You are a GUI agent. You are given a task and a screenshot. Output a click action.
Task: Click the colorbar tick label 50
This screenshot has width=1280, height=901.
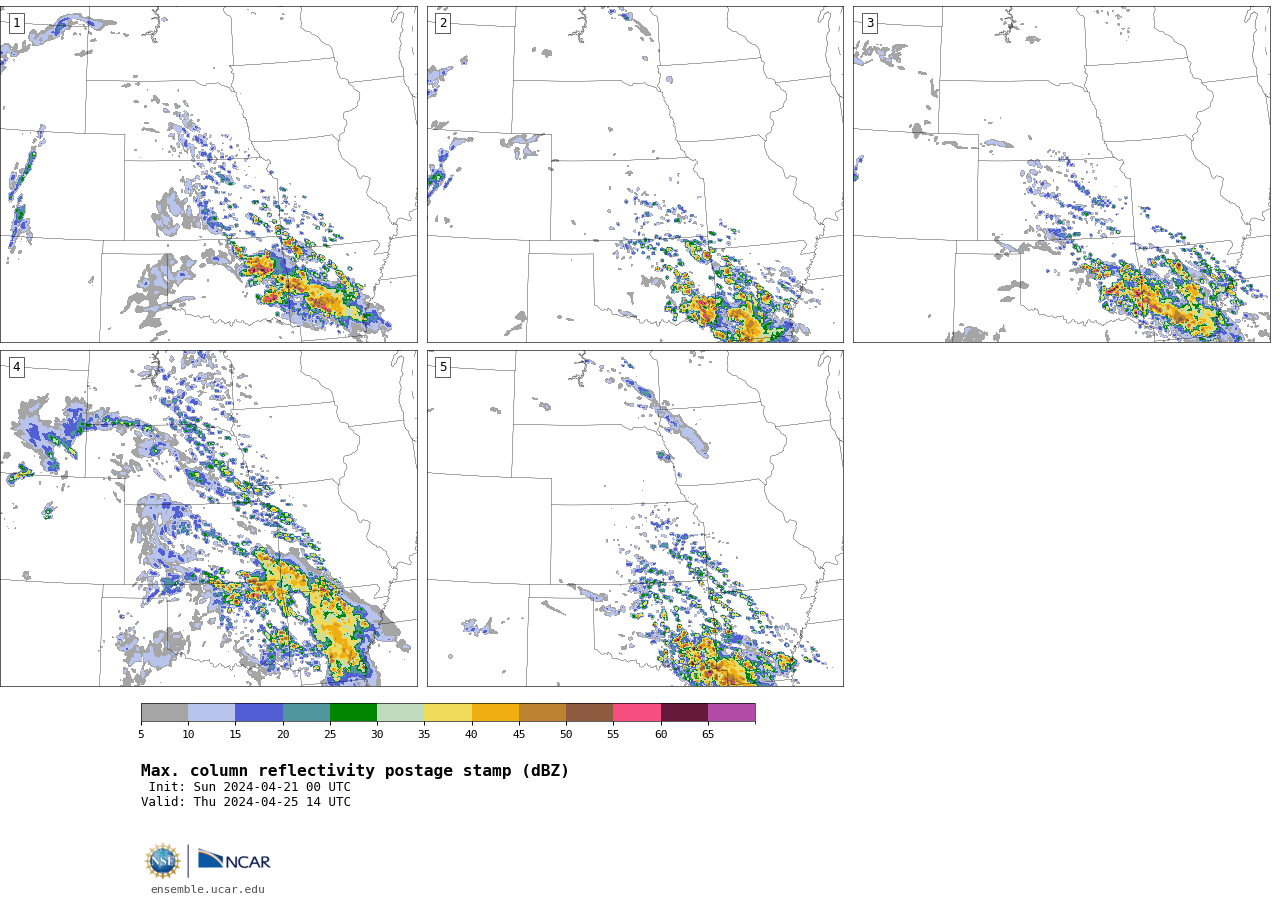click(566, 735)
